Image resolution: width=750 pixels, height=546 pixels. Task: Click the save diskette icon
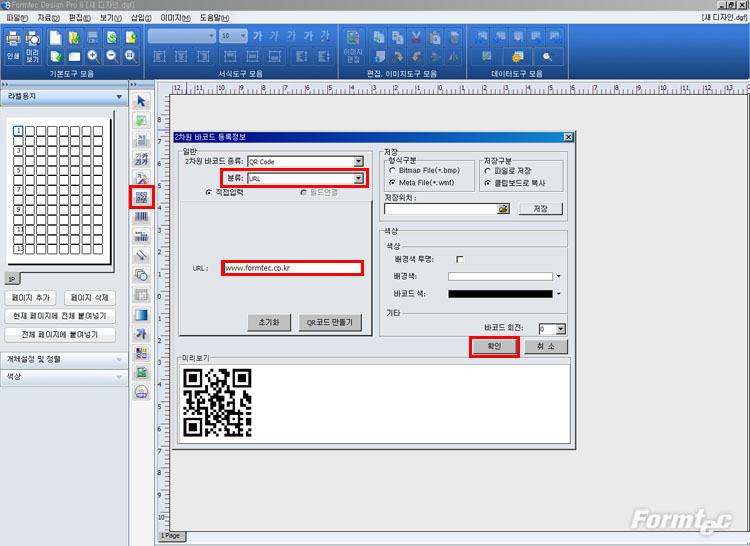click(93, 37)
